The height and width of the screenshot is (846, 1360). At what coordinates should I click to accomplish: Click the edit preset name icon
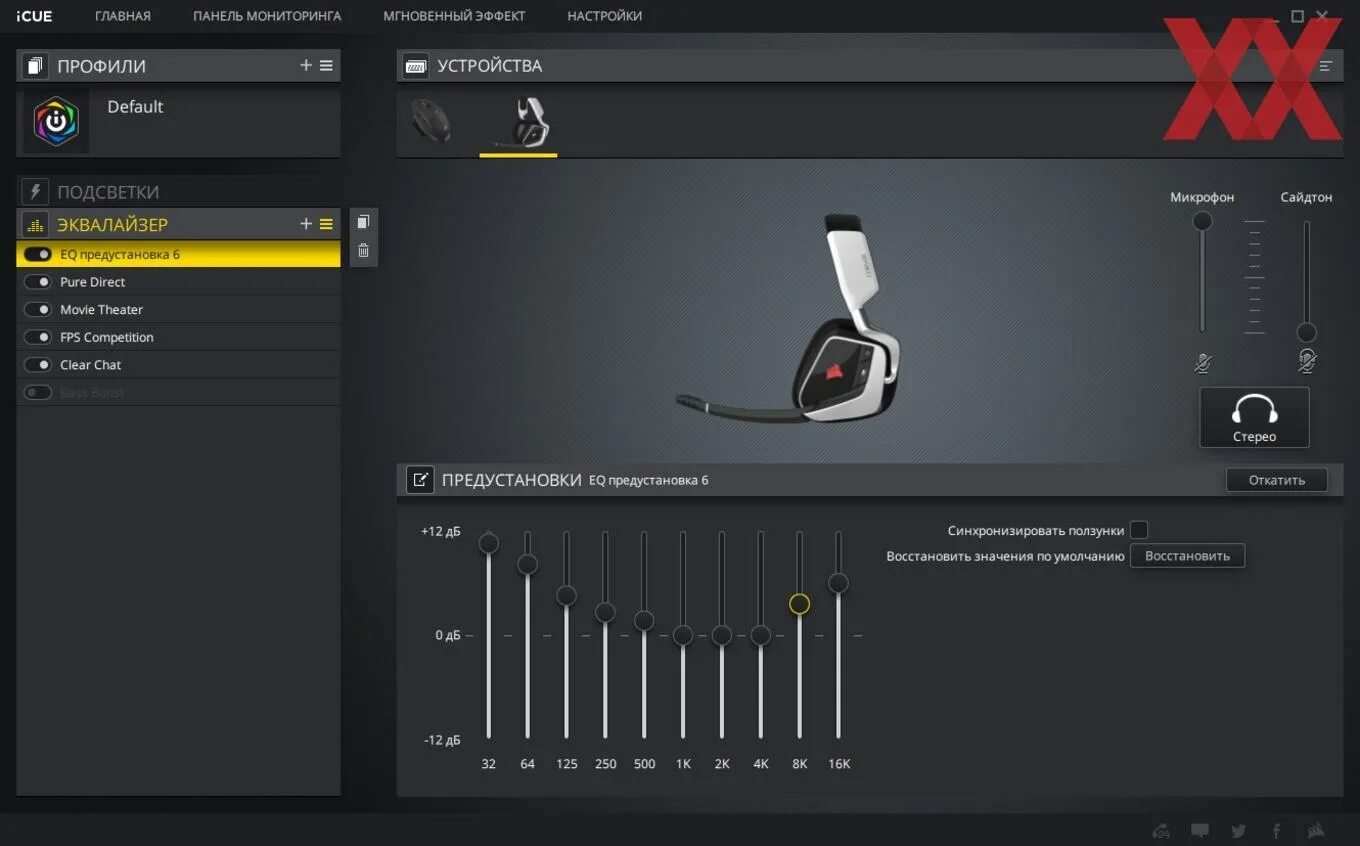coord(419,480)
